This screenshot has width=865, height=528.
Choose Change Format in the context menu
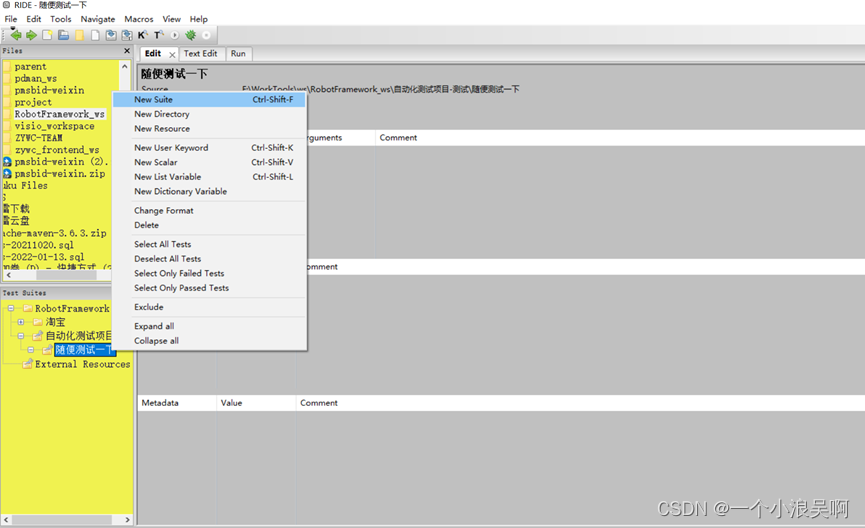[x=210, y=210]
